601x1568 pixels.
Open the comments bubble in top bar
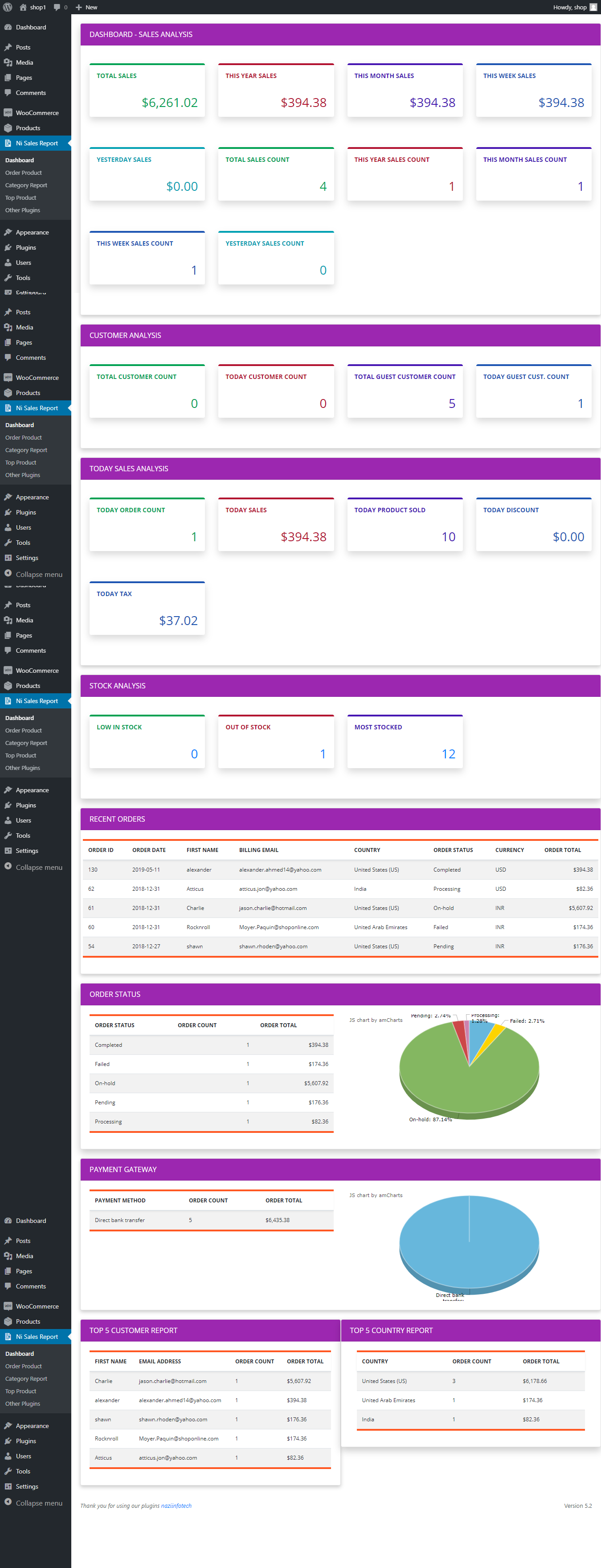pyautogui.click(x=57, y=7)
